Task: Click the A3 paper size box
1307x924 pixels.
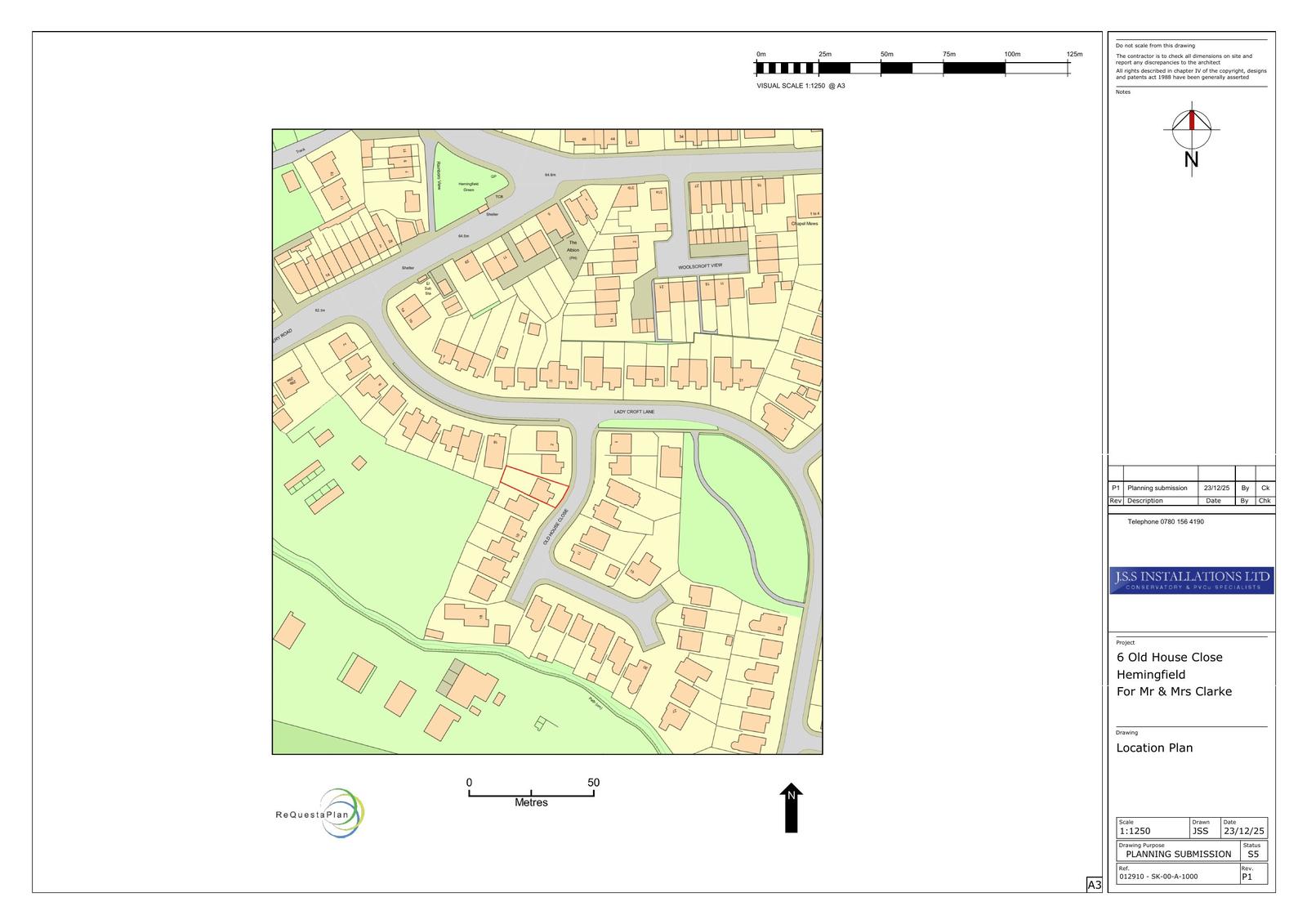Action: point(1094,885)
